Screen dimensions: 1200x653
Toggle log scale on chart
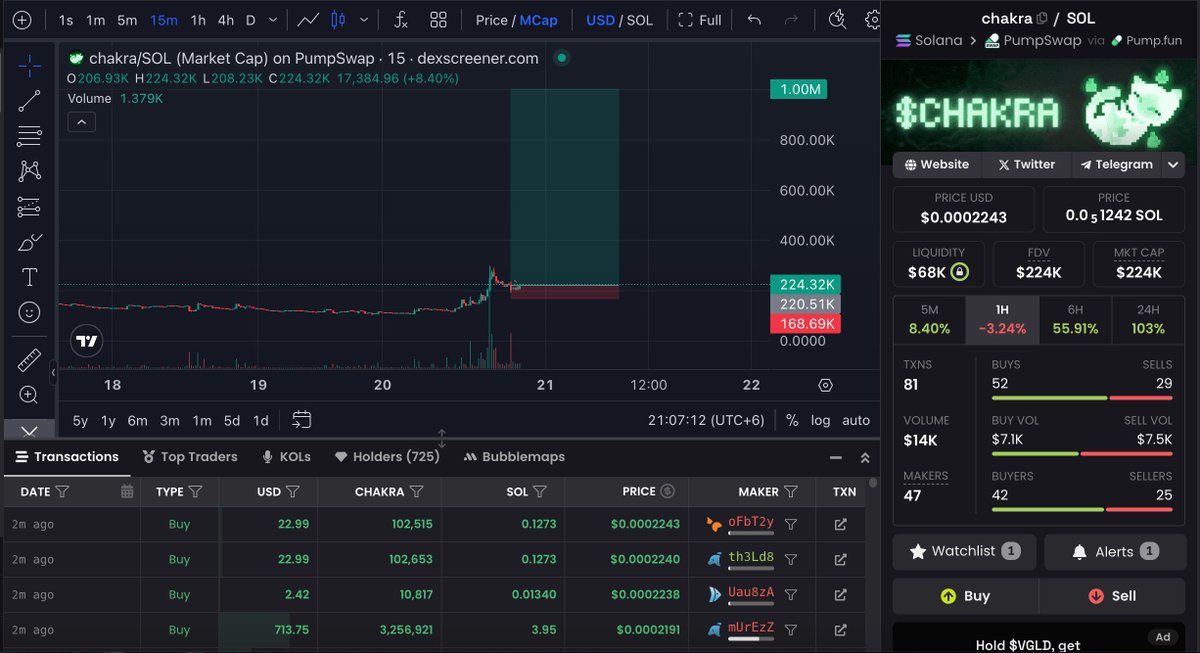(820, 420)
